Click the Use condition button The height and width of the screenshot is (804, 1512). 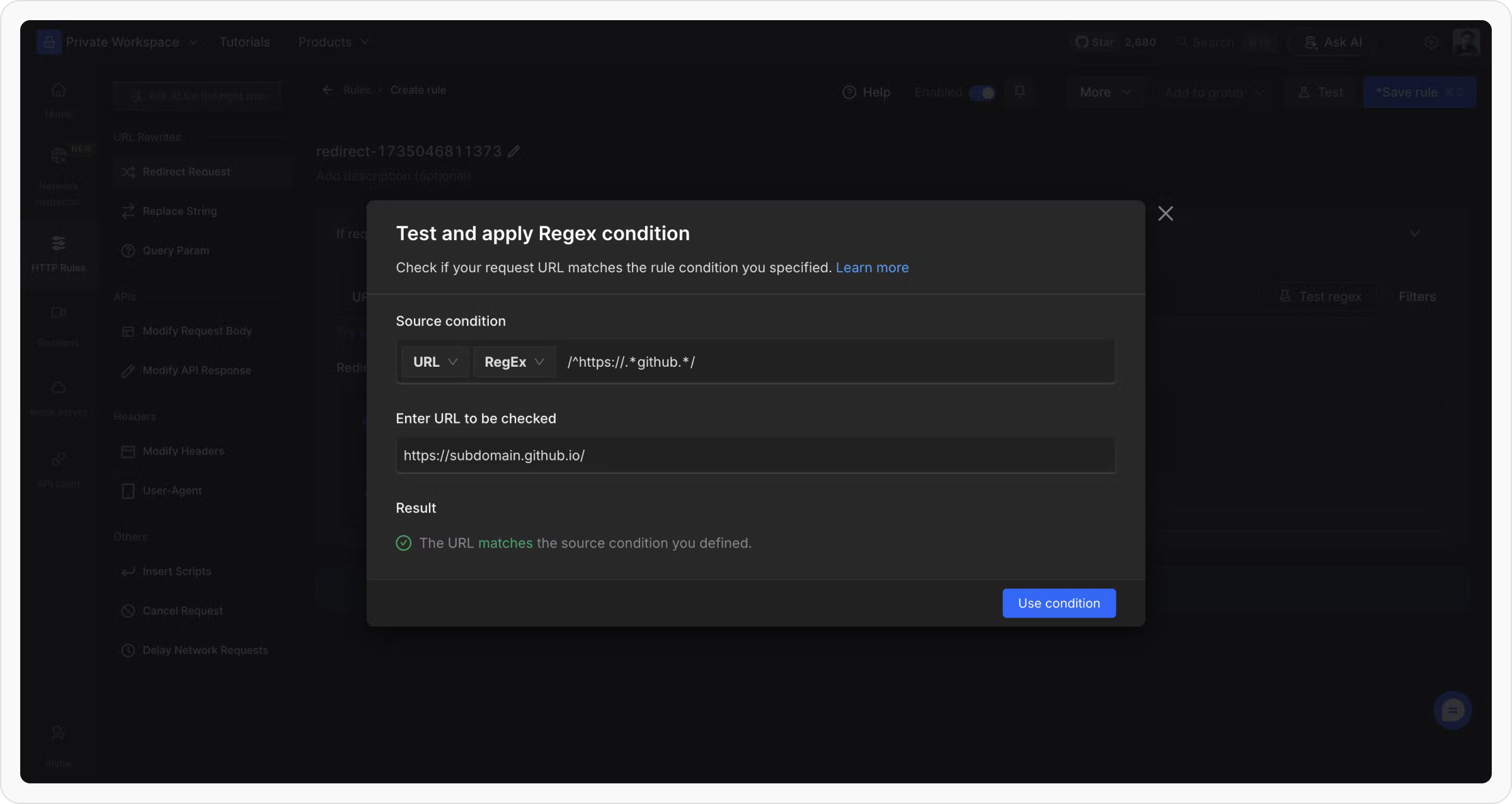click(1058, 603)
